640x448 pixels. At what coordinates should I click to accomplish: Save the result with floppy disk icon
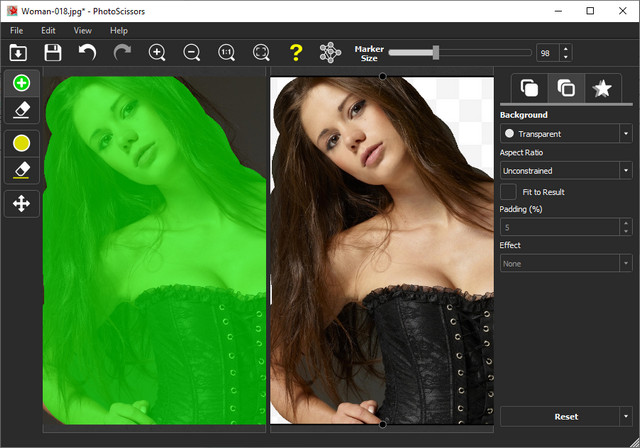(53, 52)
